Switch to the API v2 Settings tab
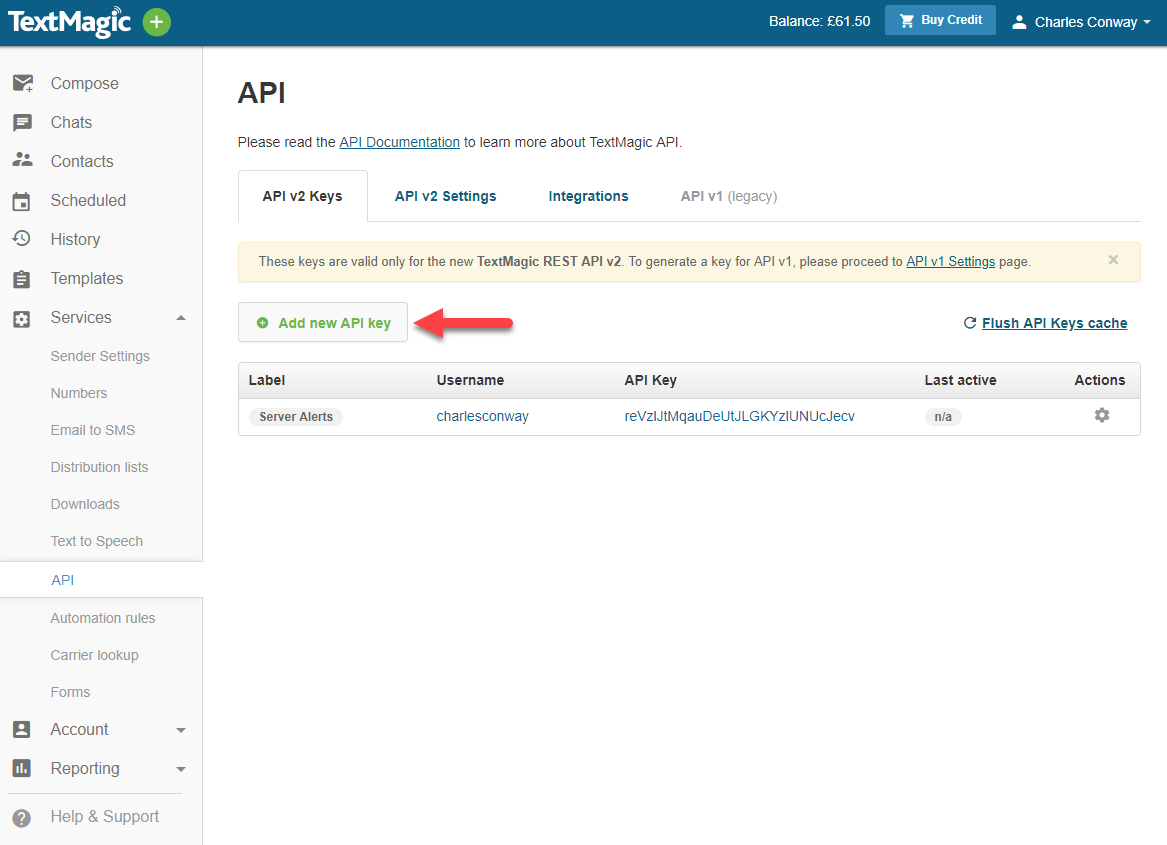This screenshot has height=845, width=1167. point(445,196)
